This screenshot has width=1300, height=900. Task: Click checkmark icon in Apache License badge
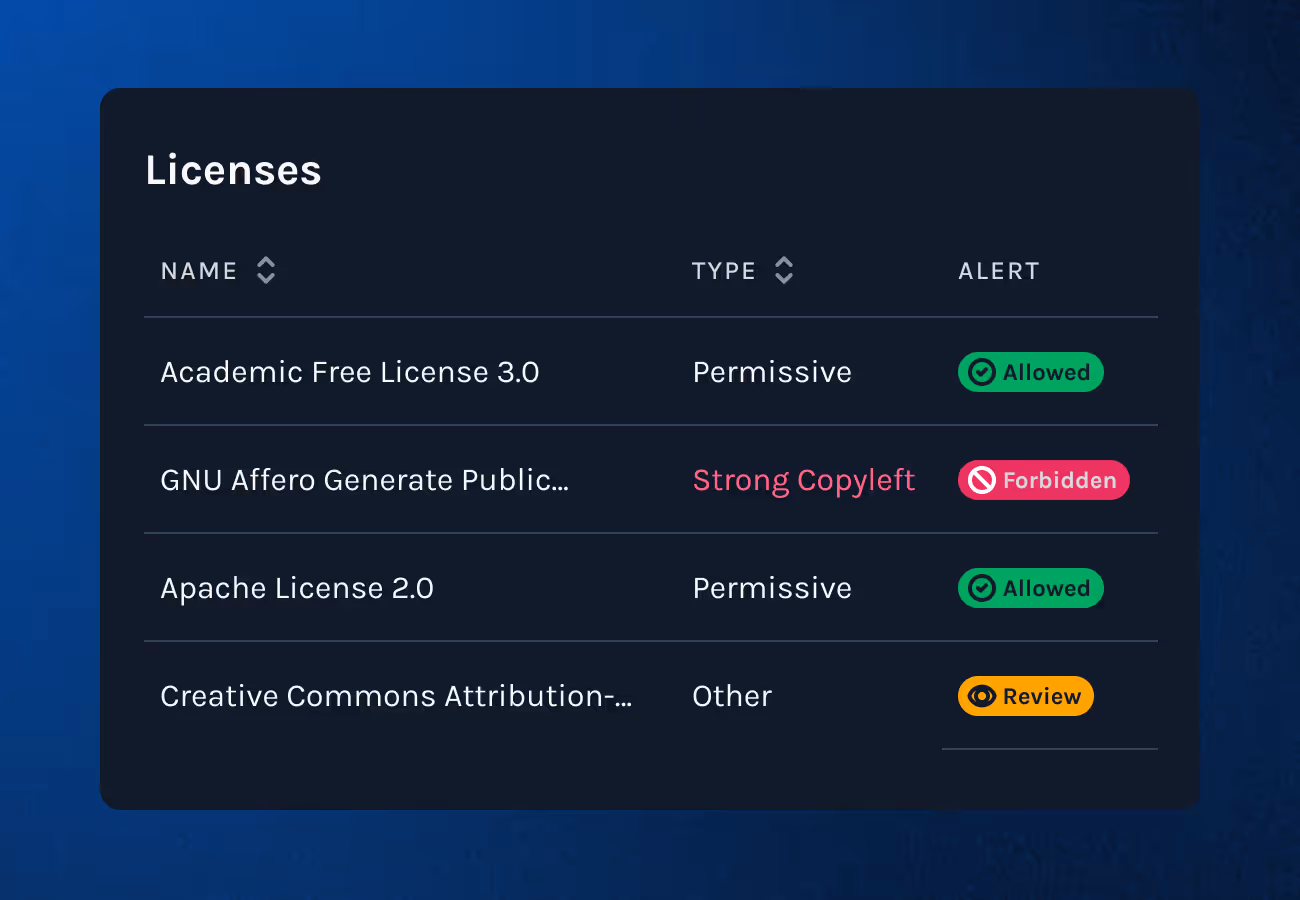[982, 588]
